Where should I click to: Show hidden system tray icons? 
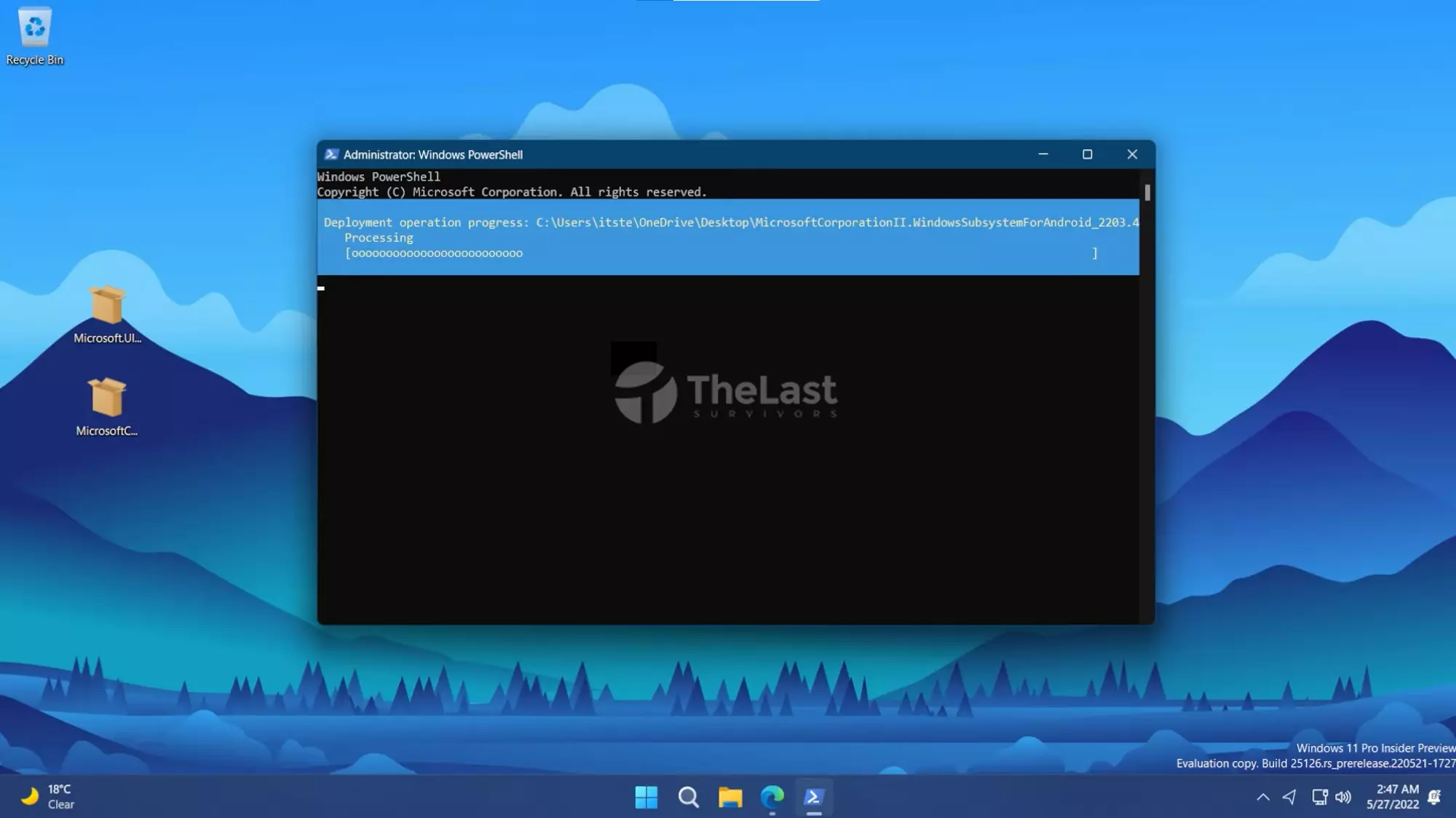coord(1263,797)
